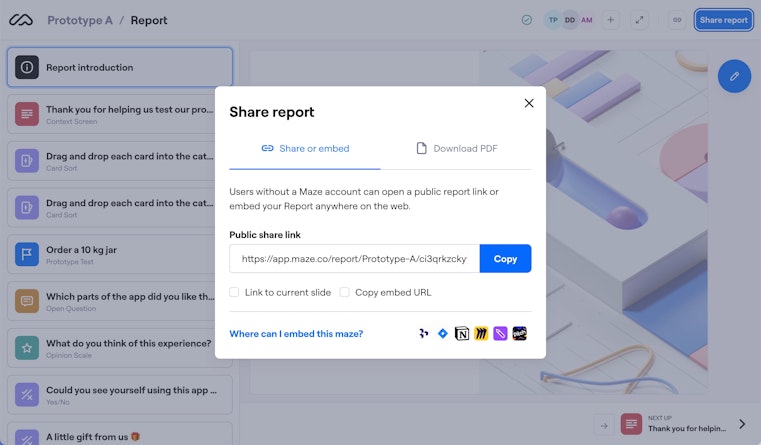Click the public share link field
This screenshot has height=445, width=761.
point(354,259)
